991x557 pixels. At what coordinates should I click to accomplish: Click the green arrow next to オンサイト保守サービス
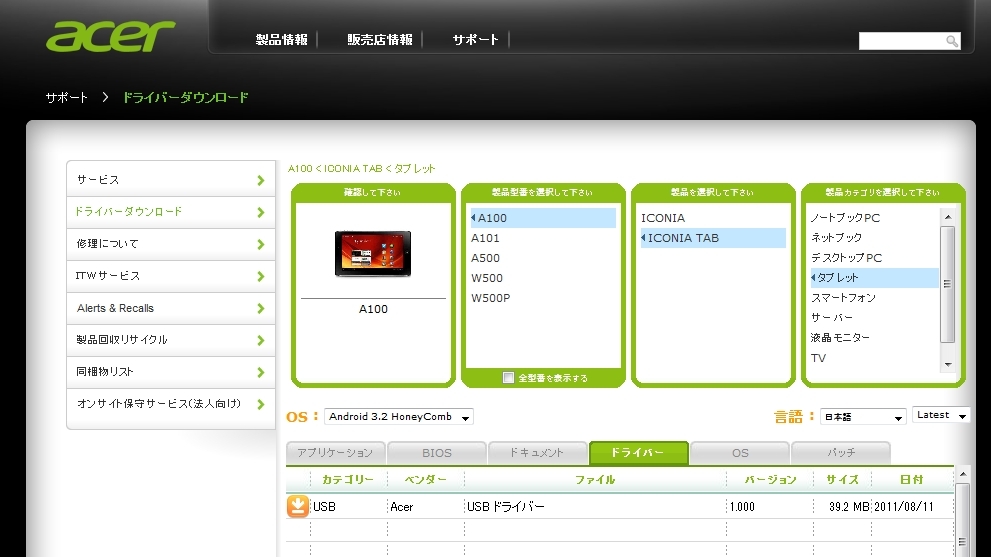[x=260, y=405]
